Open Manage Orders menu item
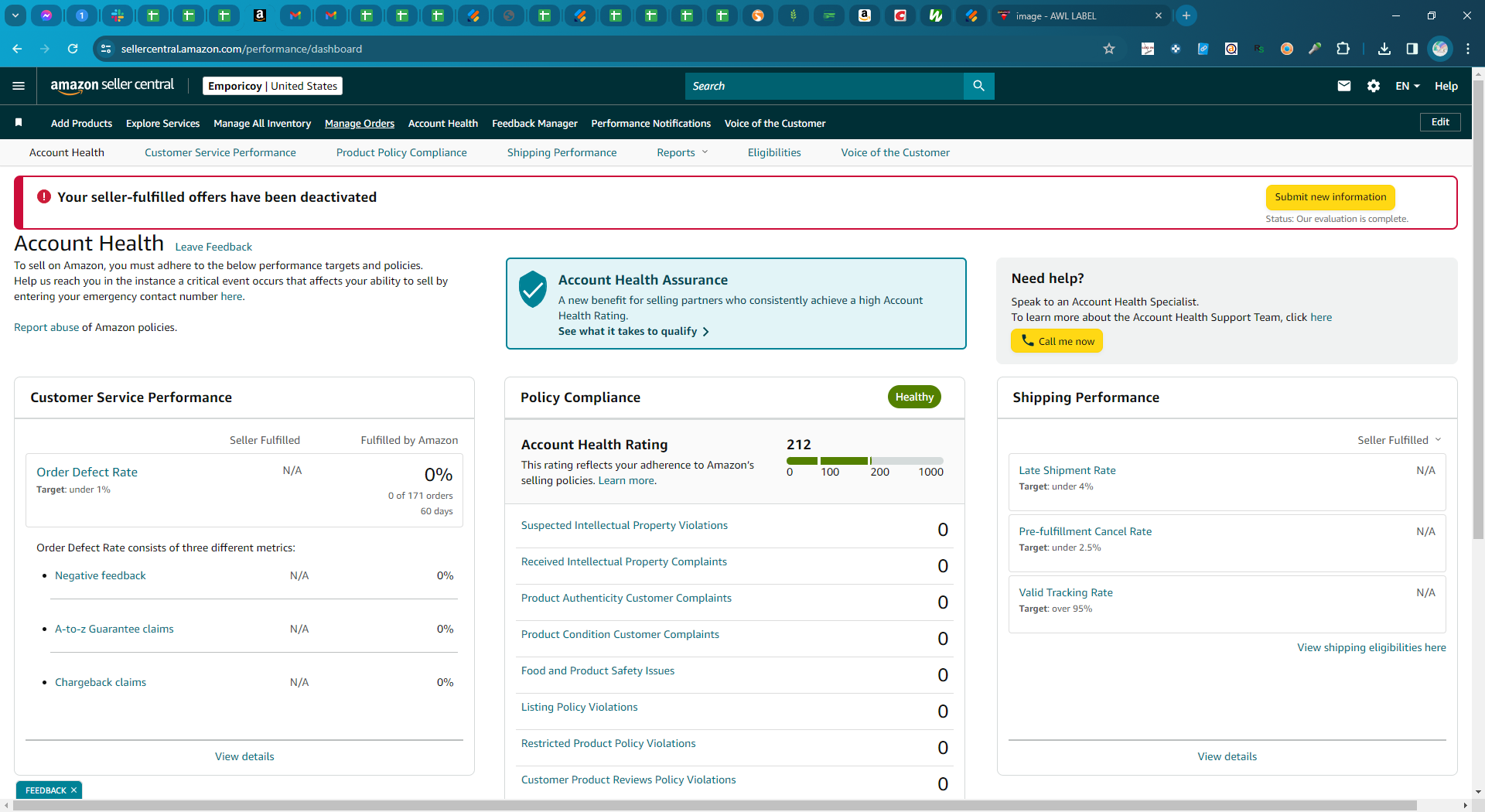1485x812 pixels. 360,123
